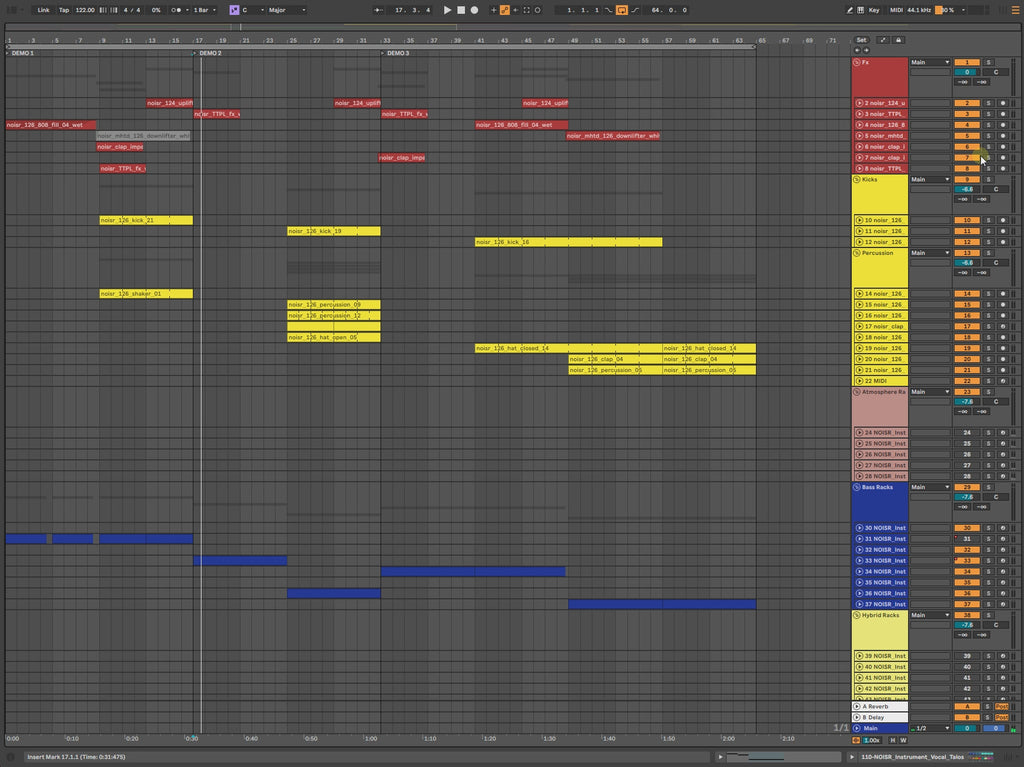The image size is (1024, 767).
Task: Click the Set locator button
Action: coord(861,40)
